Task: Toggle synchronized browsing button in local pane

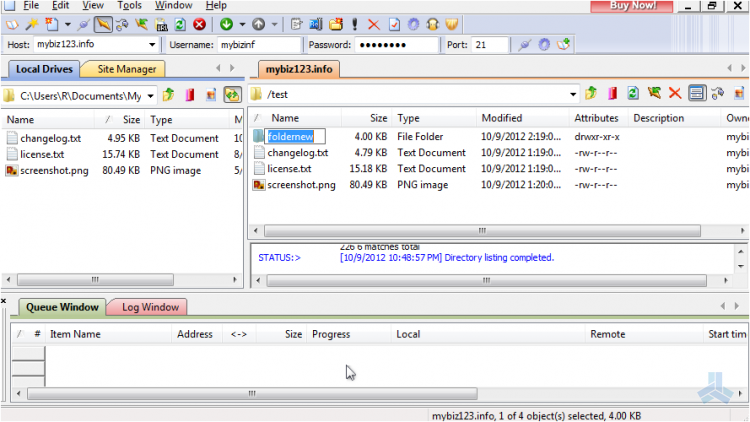Action: (232, 95)
